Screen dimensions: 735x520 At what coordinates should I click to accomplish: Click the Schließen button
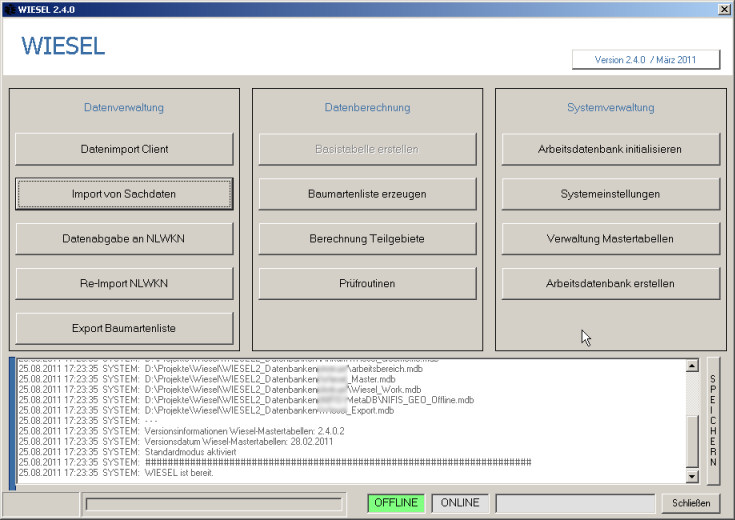point(690,503)
